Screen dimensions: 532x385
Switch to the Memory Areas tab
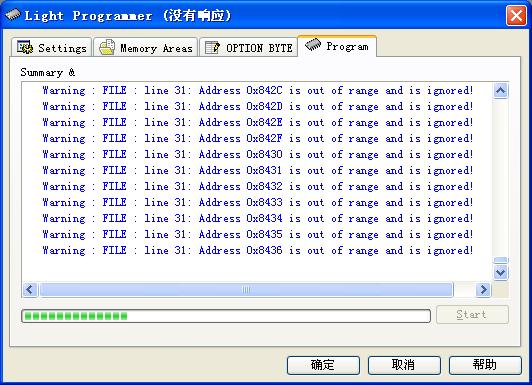pyautogui.click(x=146, y=47)
